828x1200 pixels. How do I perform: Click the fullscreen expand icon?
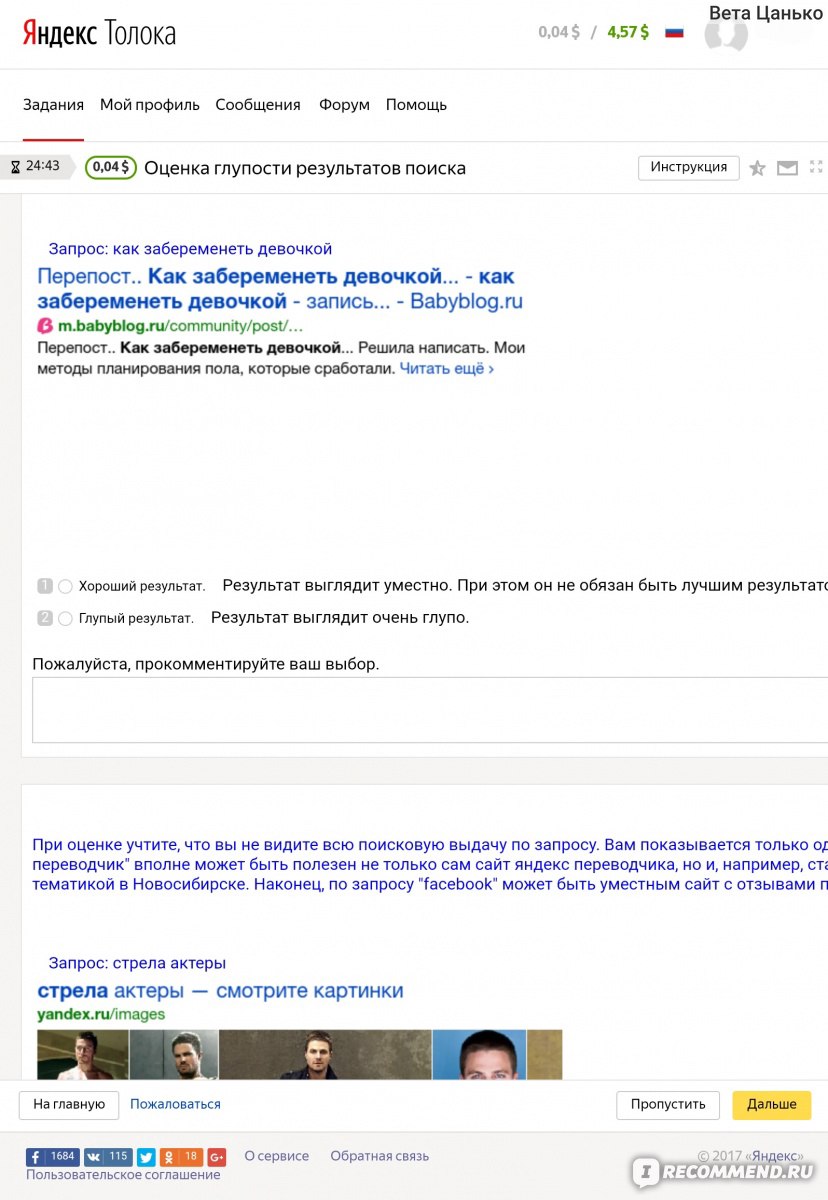[816, 167]
